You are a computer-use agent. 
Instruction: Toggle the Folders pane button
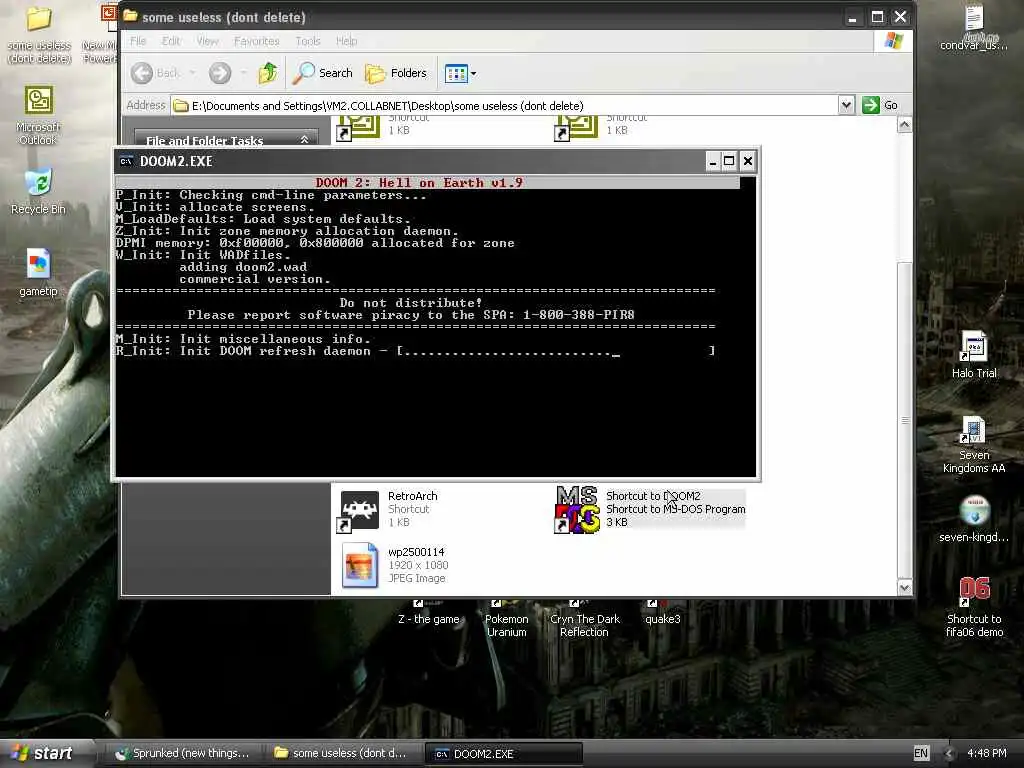pyautogui.click(x=396, y=73)
